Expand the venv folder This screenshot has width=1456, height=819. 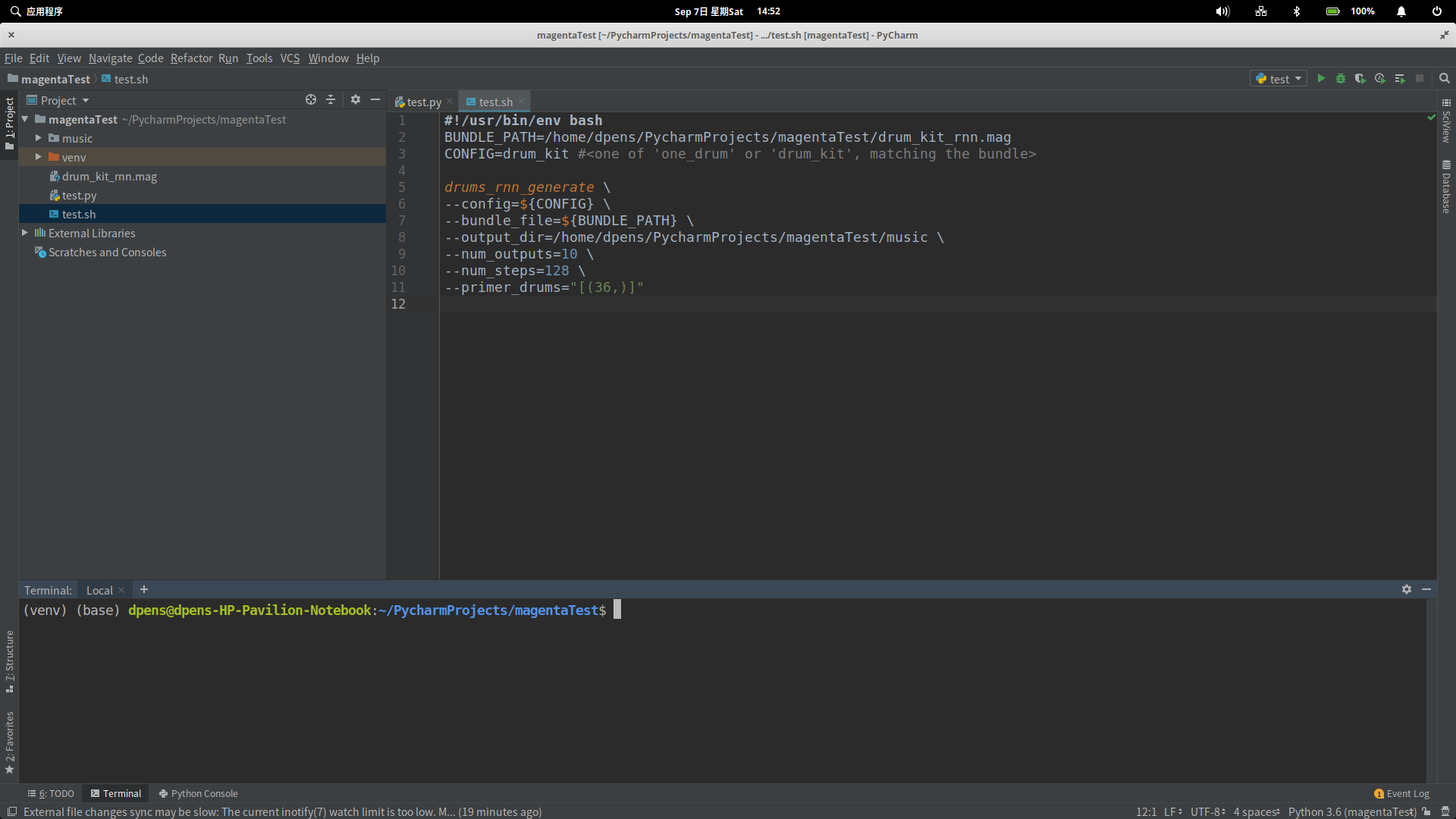[x=38, y=157]
